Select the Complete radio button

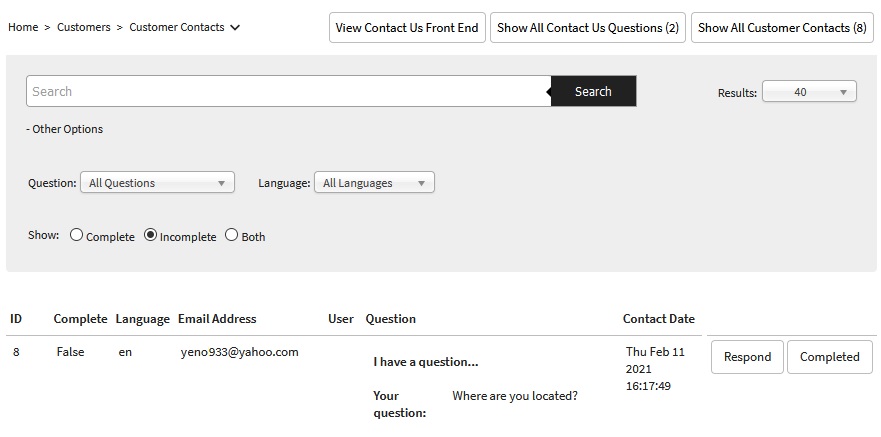tap(76, 236)
